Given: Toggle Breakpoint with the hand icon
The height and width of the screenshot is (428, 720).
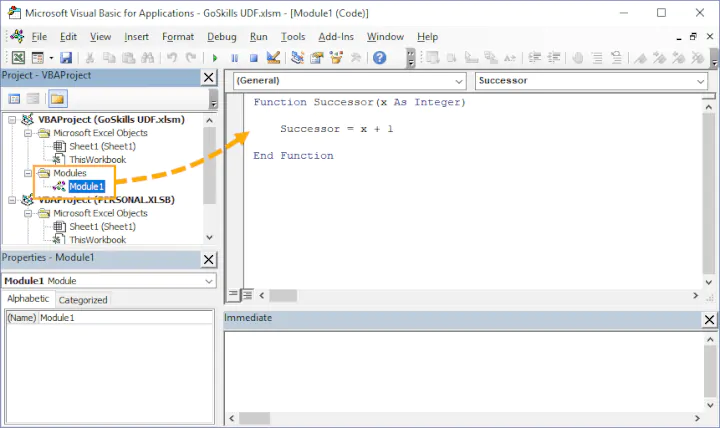Looking at the screenshot, I should click(578, 58).
